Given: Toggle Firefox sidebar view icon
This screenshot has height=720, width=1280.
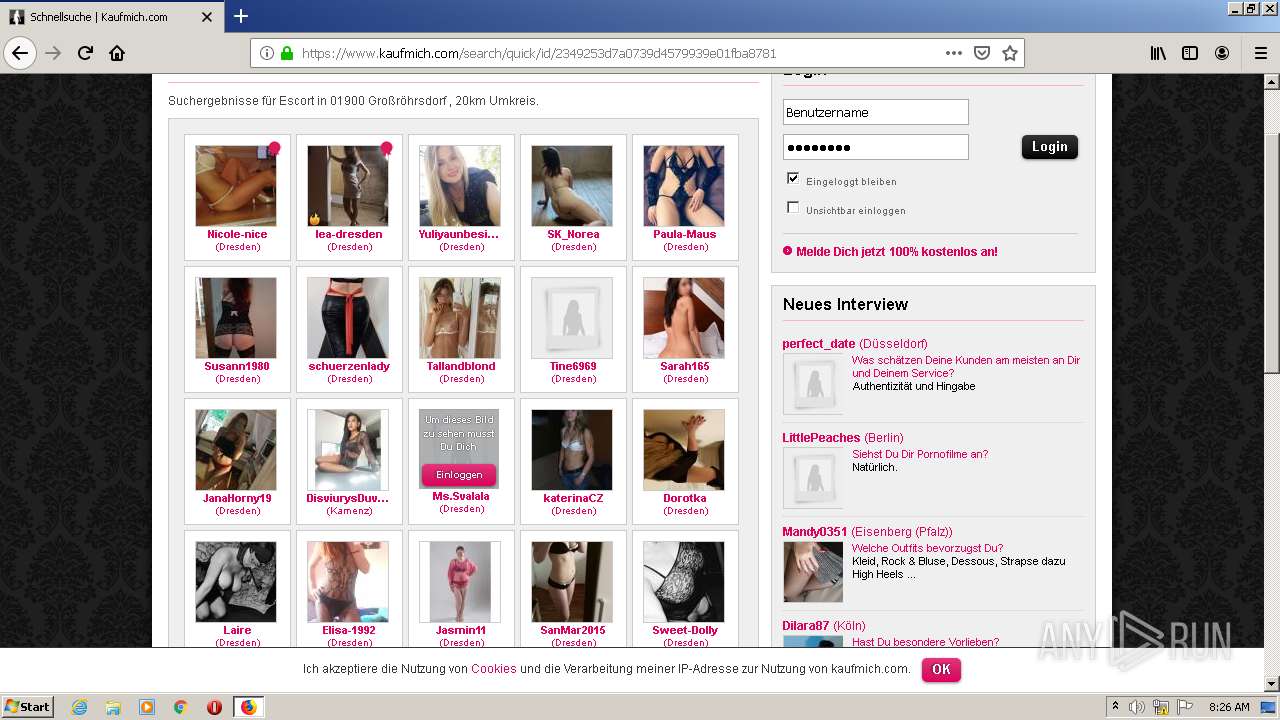Looking at the screenshot, I should click(1190, 53).
